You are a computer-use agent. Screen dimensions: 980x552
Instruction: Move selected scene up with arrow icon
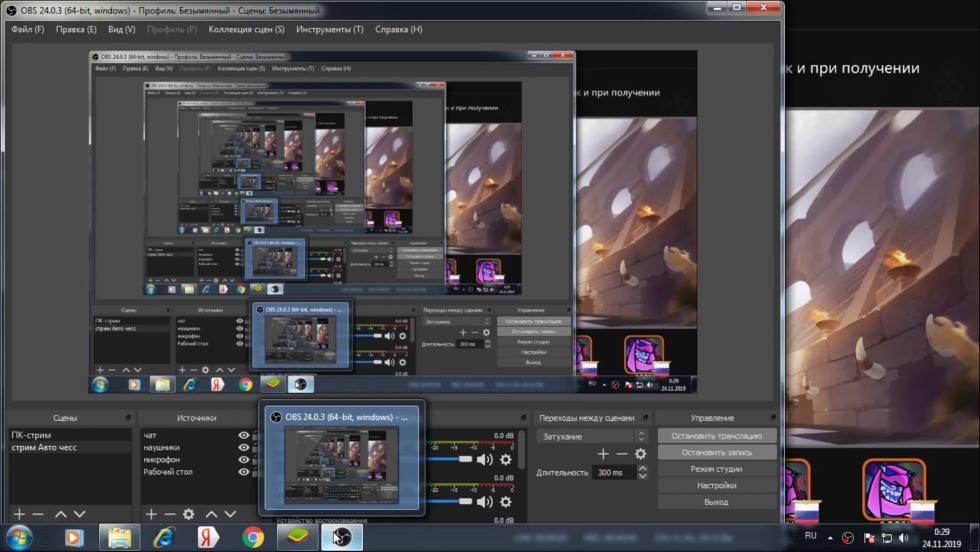(x=61, y=514)
